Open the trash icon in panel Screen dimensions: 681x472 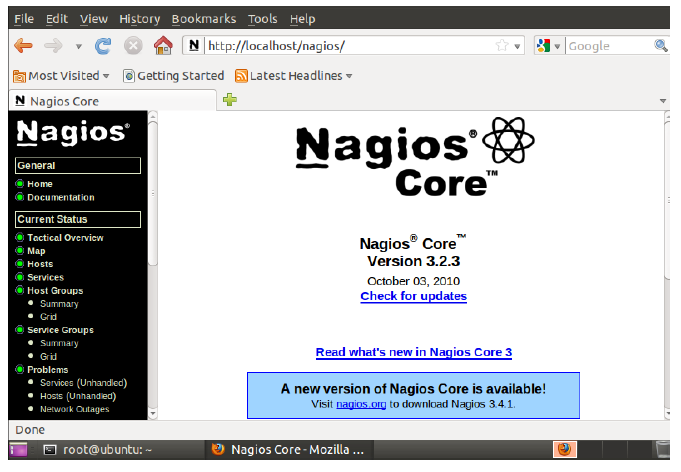click(x=662, y=449)
